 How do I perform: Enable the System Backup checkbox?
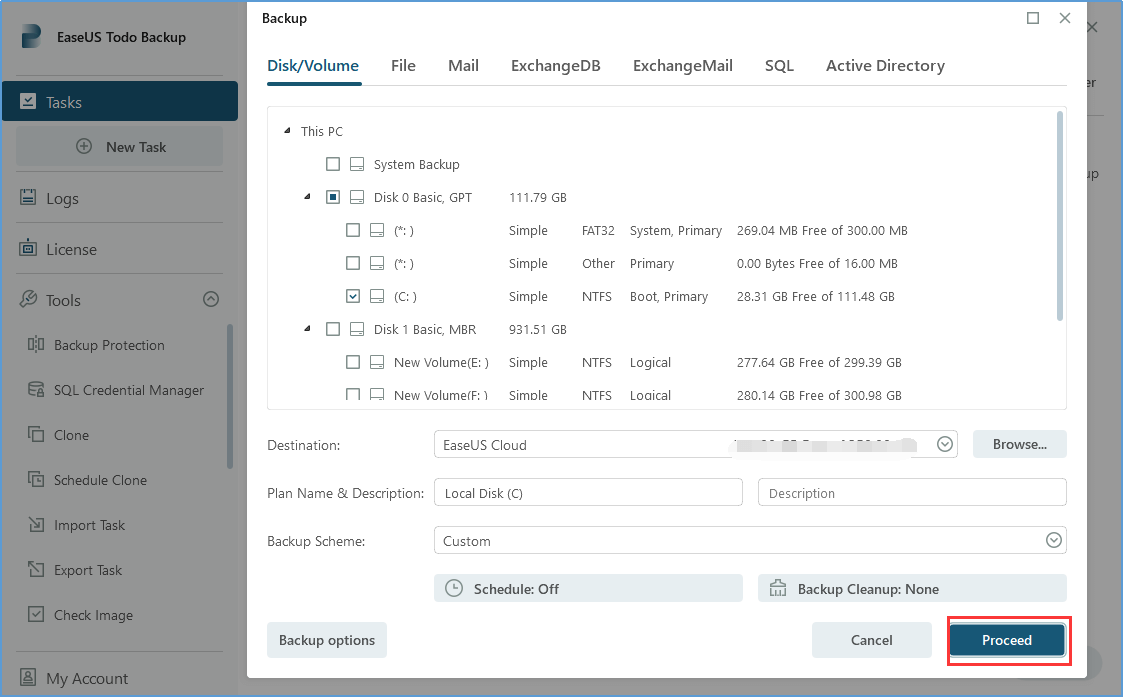pos(333,164)
